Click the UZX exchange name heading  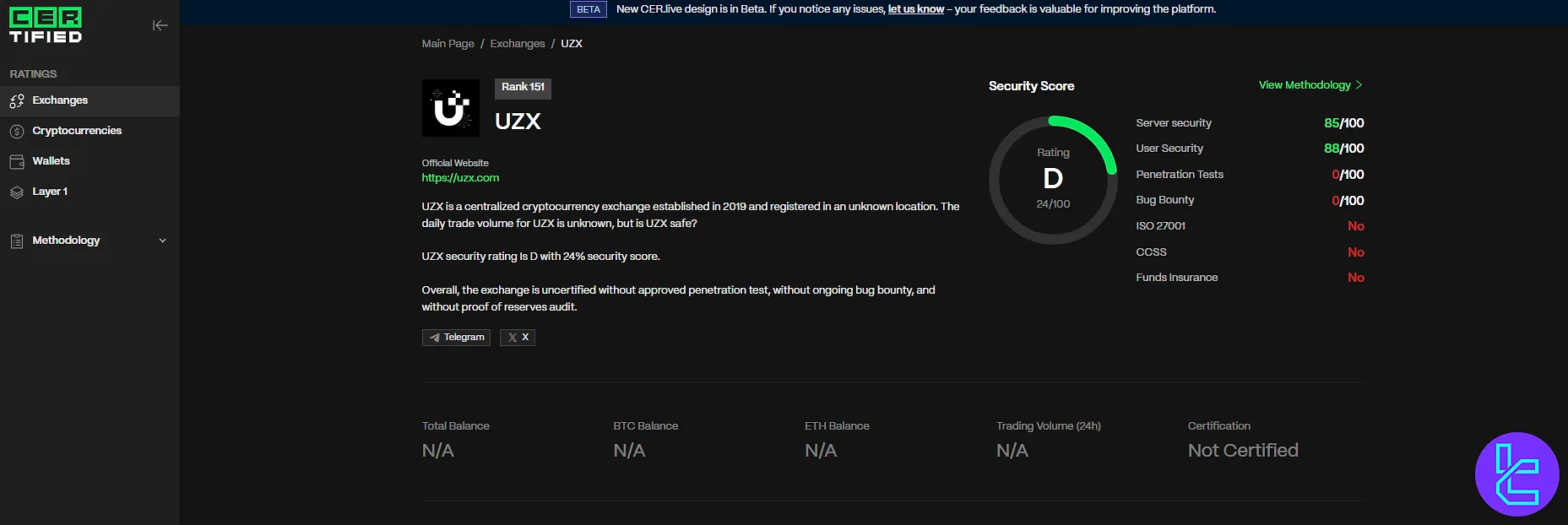click(x=518, y=122)
